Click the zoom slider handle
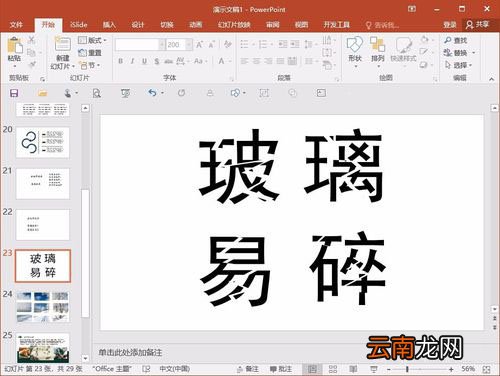Screen dimensions: 500x376 coord(407,369)
